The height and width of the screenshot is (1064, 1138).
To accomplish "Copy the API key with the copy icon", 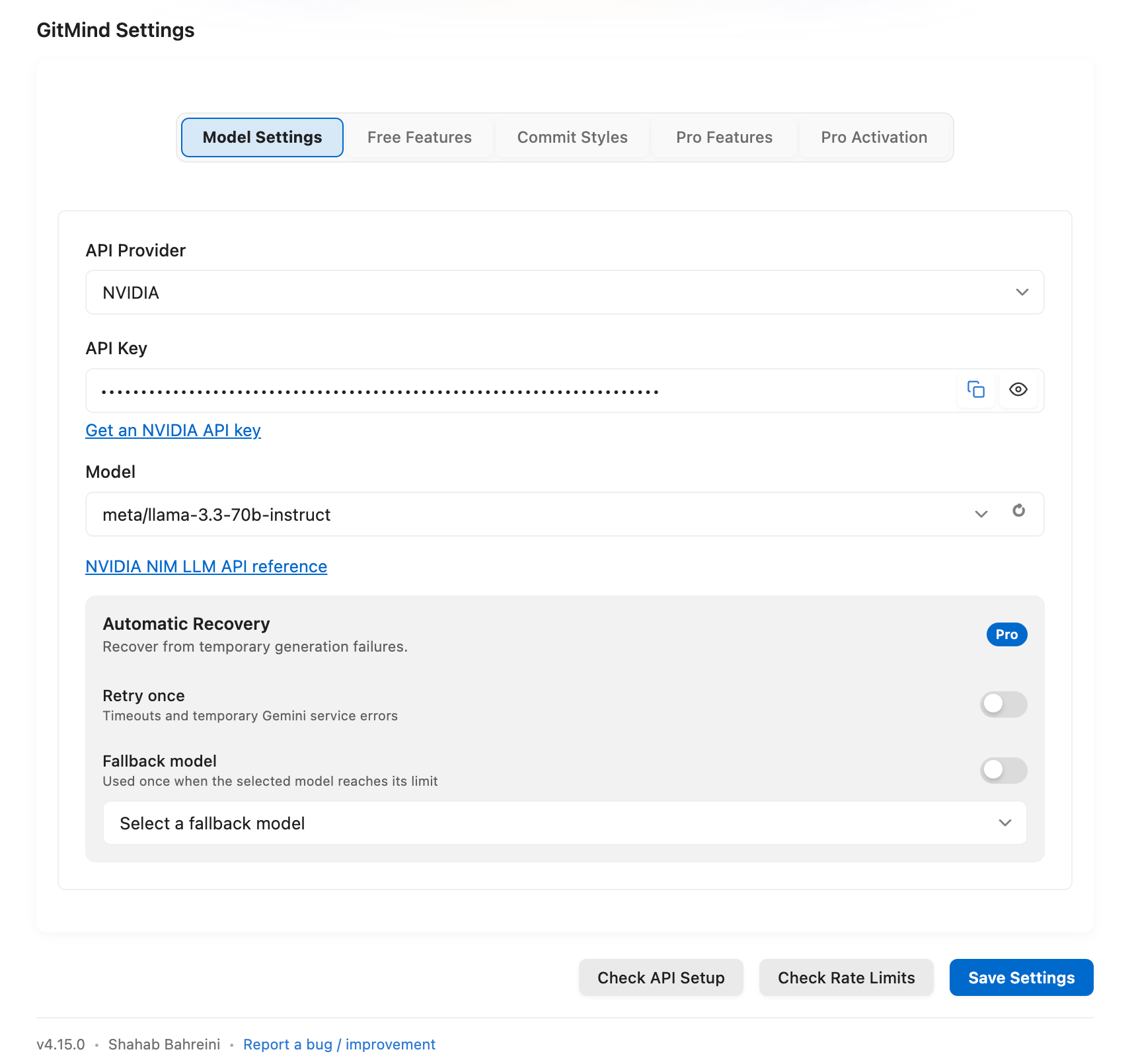I will [976, 390].
